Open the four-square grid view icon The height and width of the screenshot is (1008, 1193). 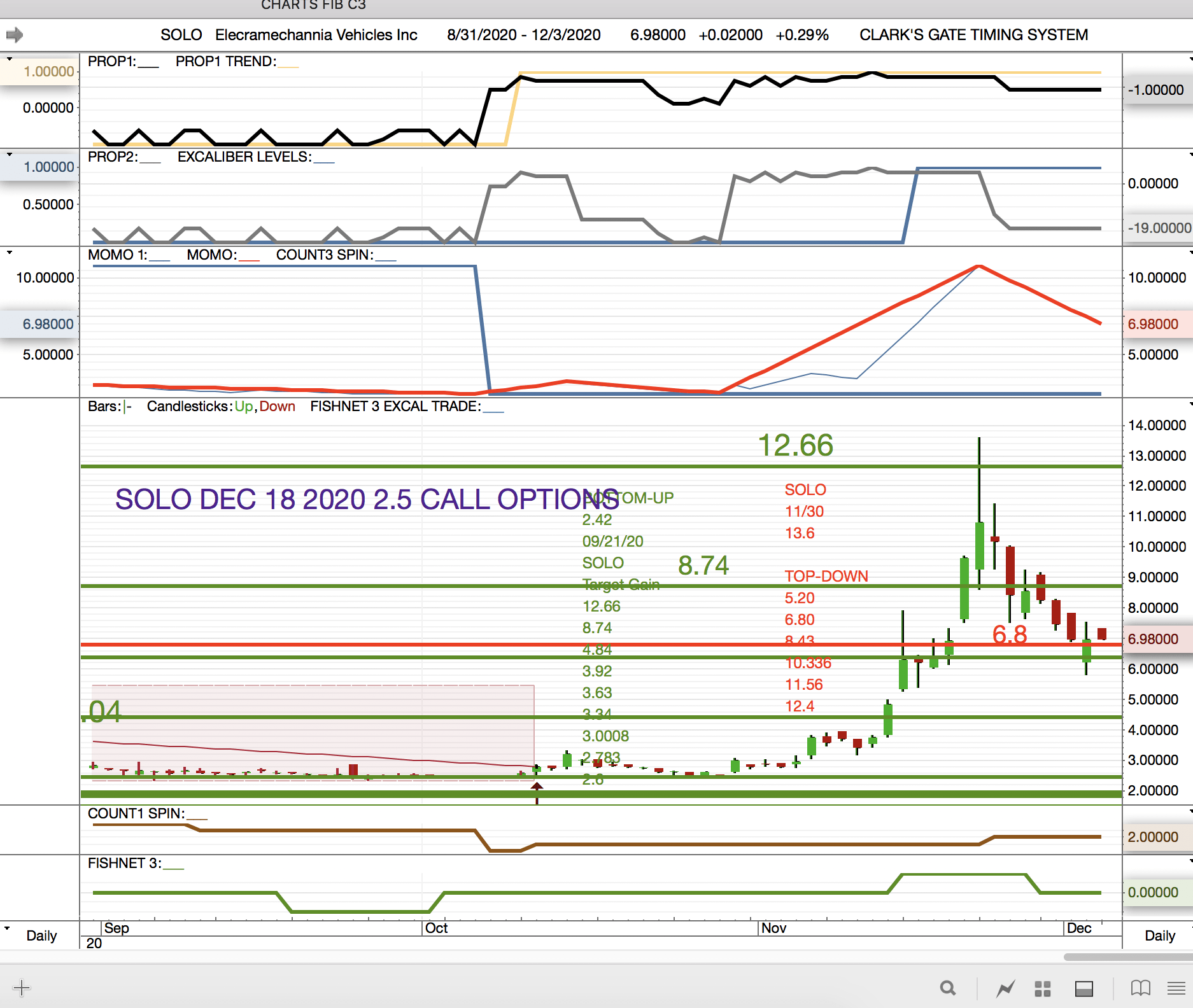point(1043,988)
